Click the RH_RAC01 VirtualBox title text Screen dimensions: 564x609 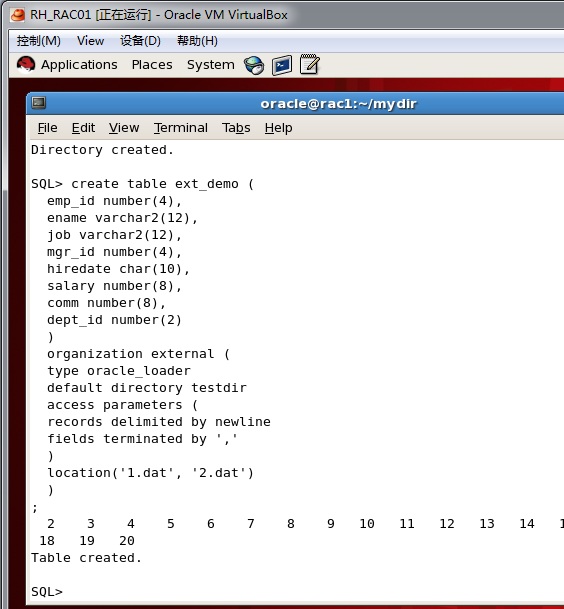click(x=158, y=15)
